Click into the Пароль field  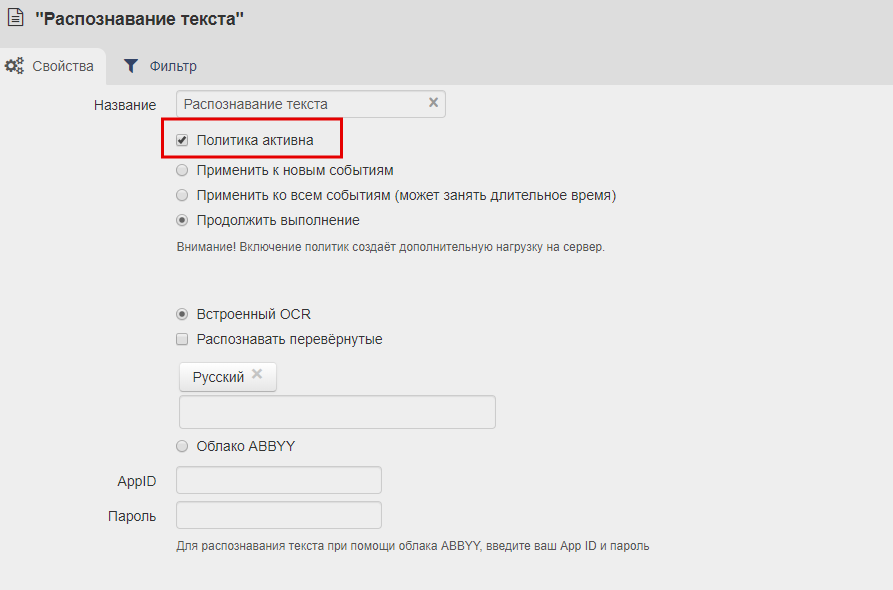pyautogui.click(x=278, y=515)
